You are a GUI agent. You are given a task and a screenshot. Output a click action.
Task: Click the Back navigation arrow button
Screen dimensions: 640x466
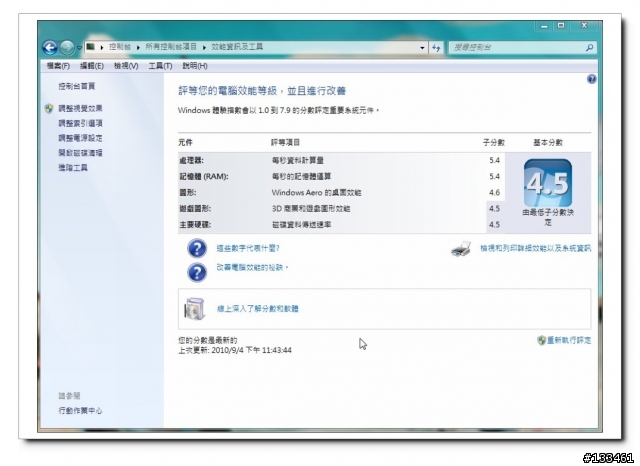pos(50,48)
